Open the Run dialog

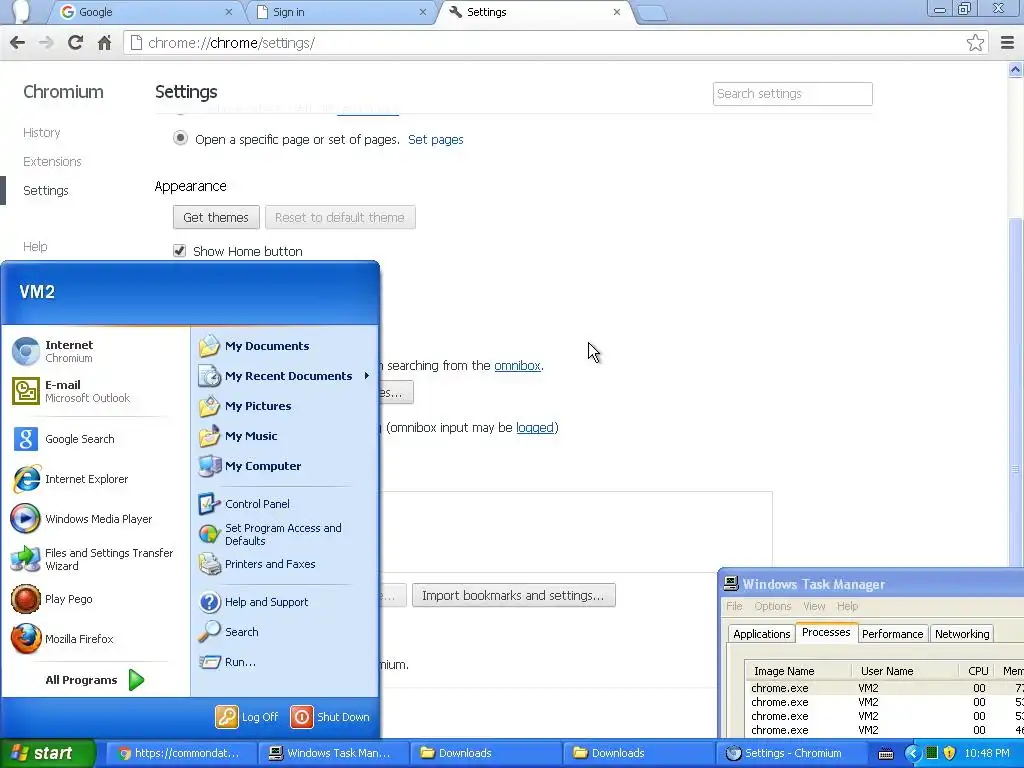coord(285,662)
